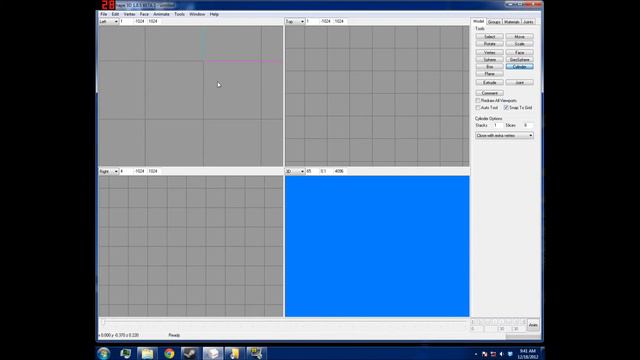640x360 pixels.
Task: Click the Joint tool button
Action: point(520,82)
